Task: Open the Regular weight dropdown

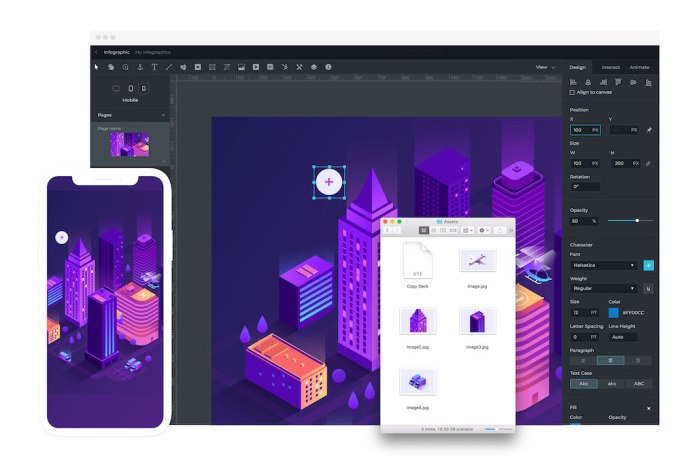Action: tap(603, 288)
